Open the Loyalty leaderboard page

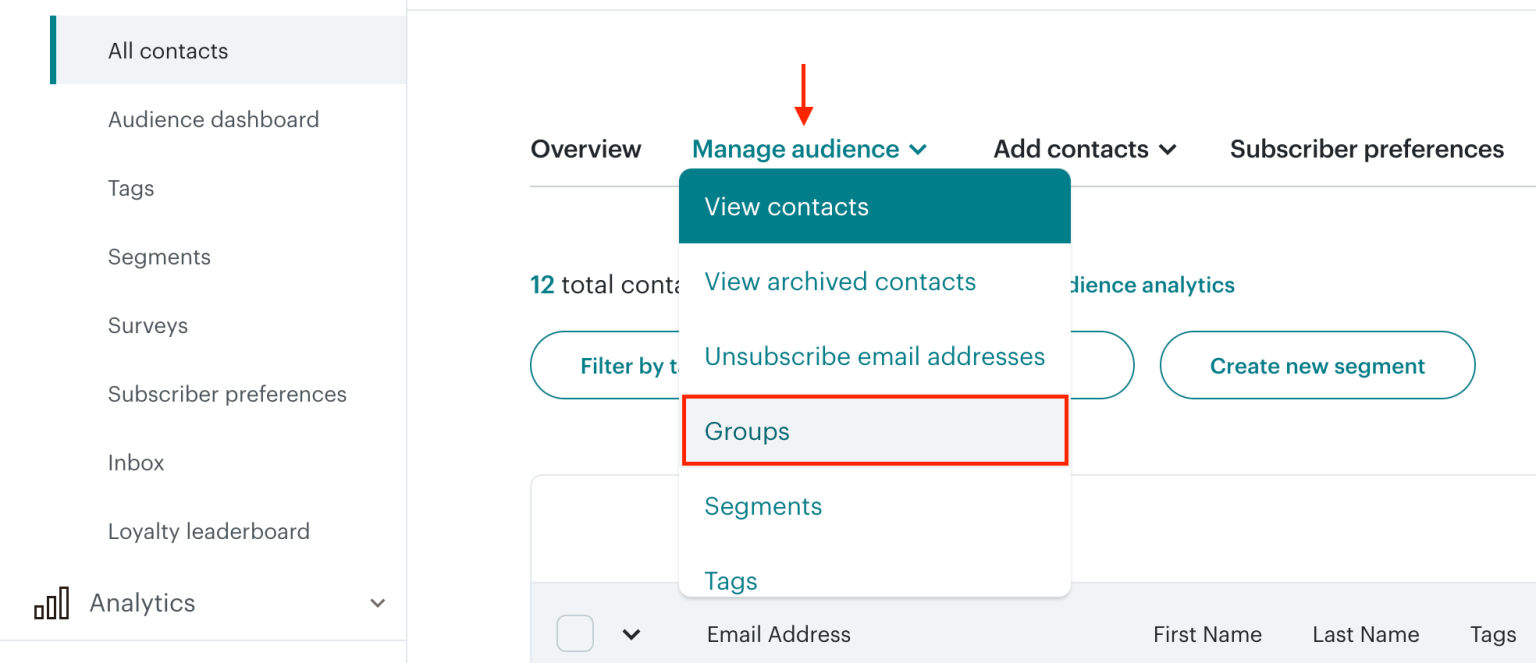(x=208, y=531)
